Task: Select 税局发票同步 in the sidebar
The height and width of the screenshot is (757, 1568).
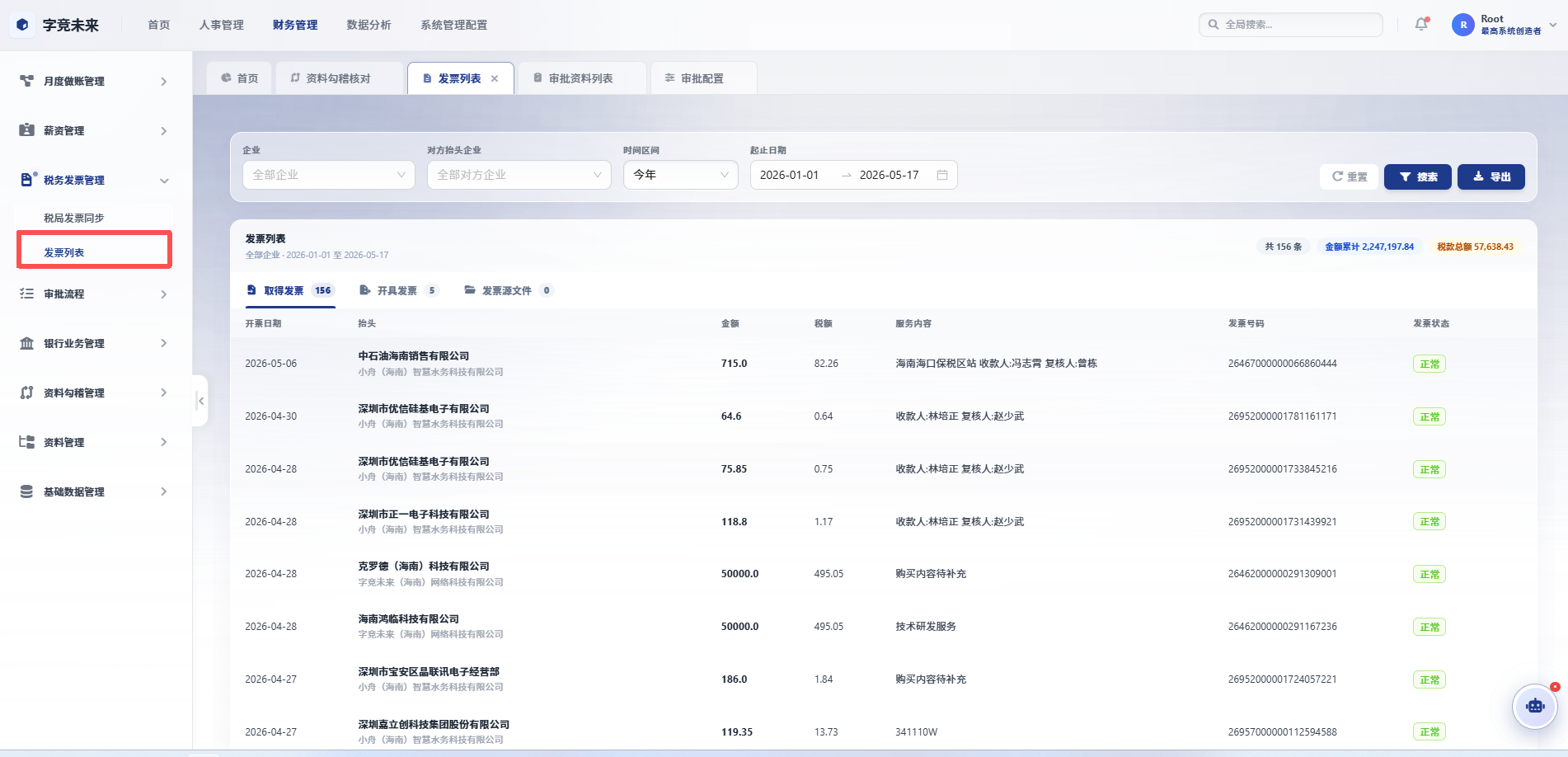Action: [x=74, y=218]
